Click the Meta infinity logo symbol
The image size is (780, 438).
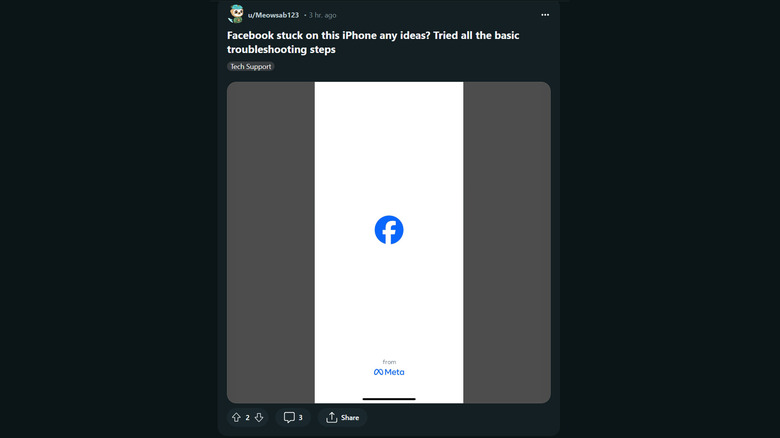[379, 372]
